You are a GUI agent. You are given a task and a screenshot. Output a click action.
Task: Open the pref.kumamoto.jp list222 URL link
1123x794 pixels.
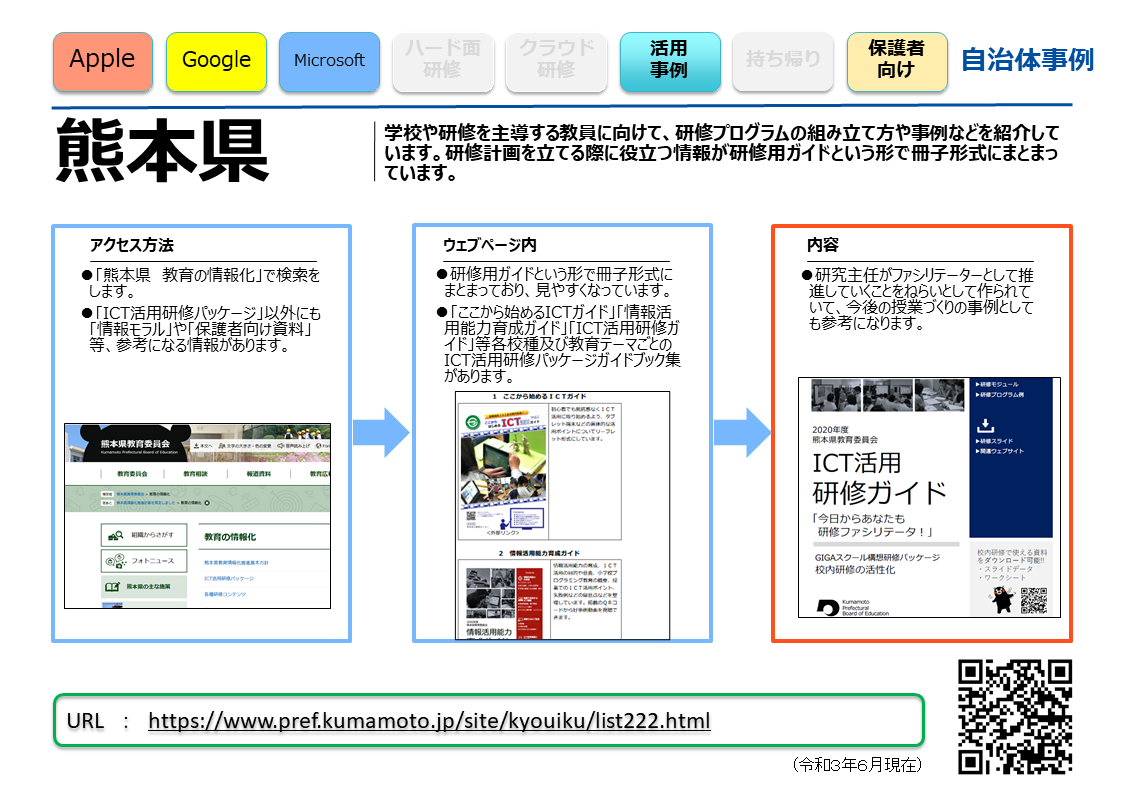tap(429, 720)
